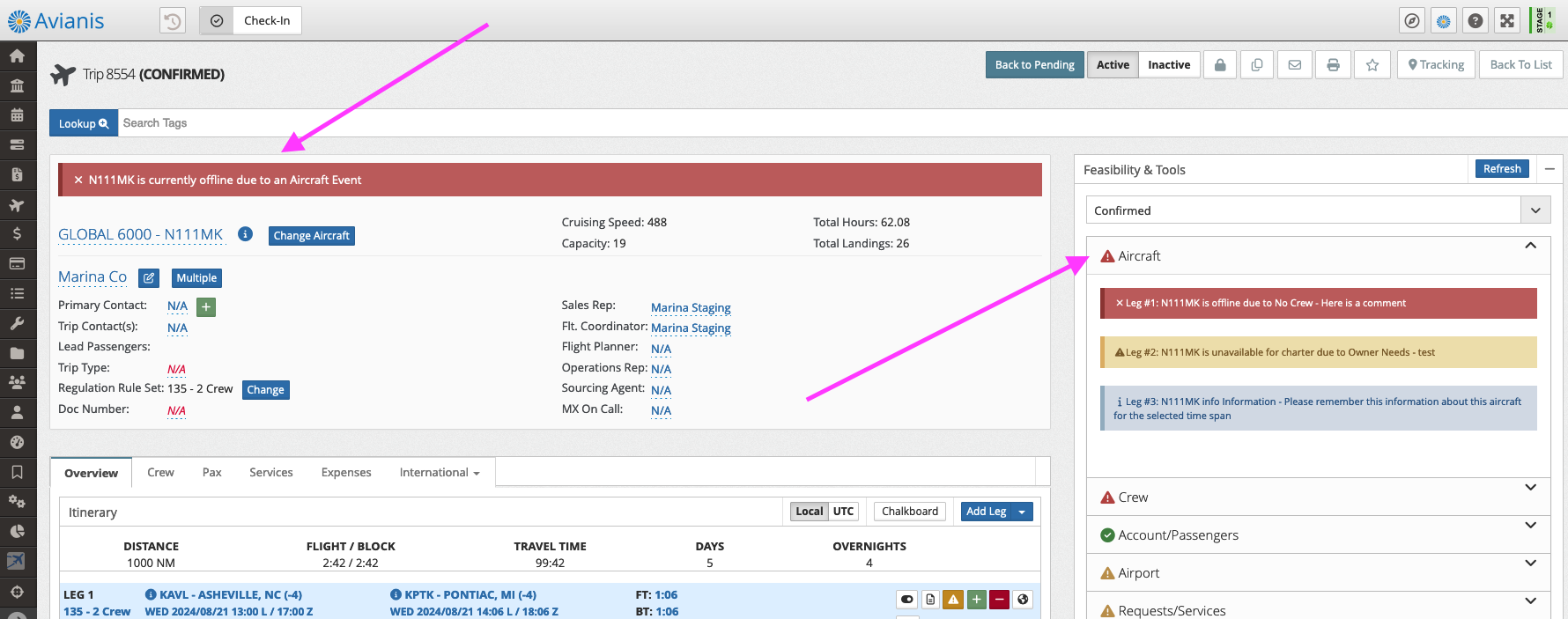This screenshot has width=1568, height=619.
Task: Click the aircraft info icon beside N111MK
Action: (x=246, y=234)
